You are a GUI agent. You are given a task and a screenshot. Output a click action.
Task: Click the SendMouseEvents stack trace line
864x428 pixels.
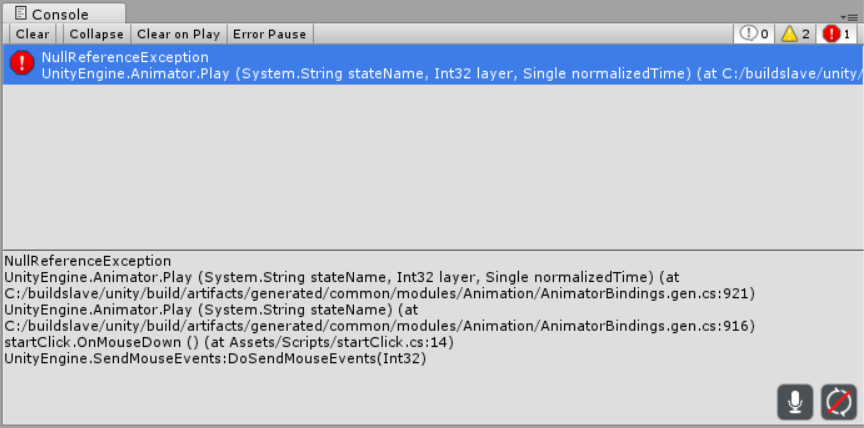[215, 359]
